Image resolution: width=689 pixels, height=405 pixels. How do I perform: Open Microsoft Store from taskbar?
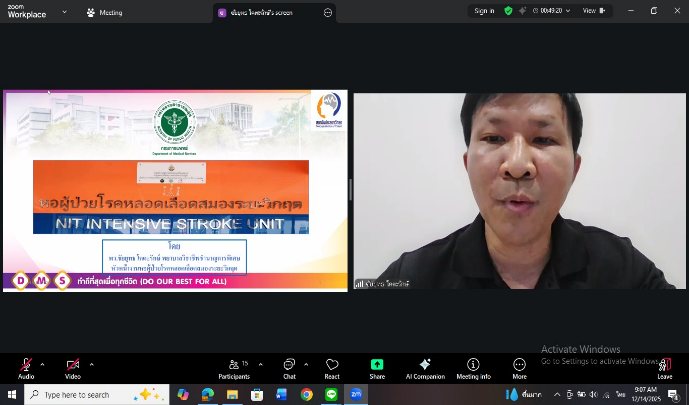[257, 394]
